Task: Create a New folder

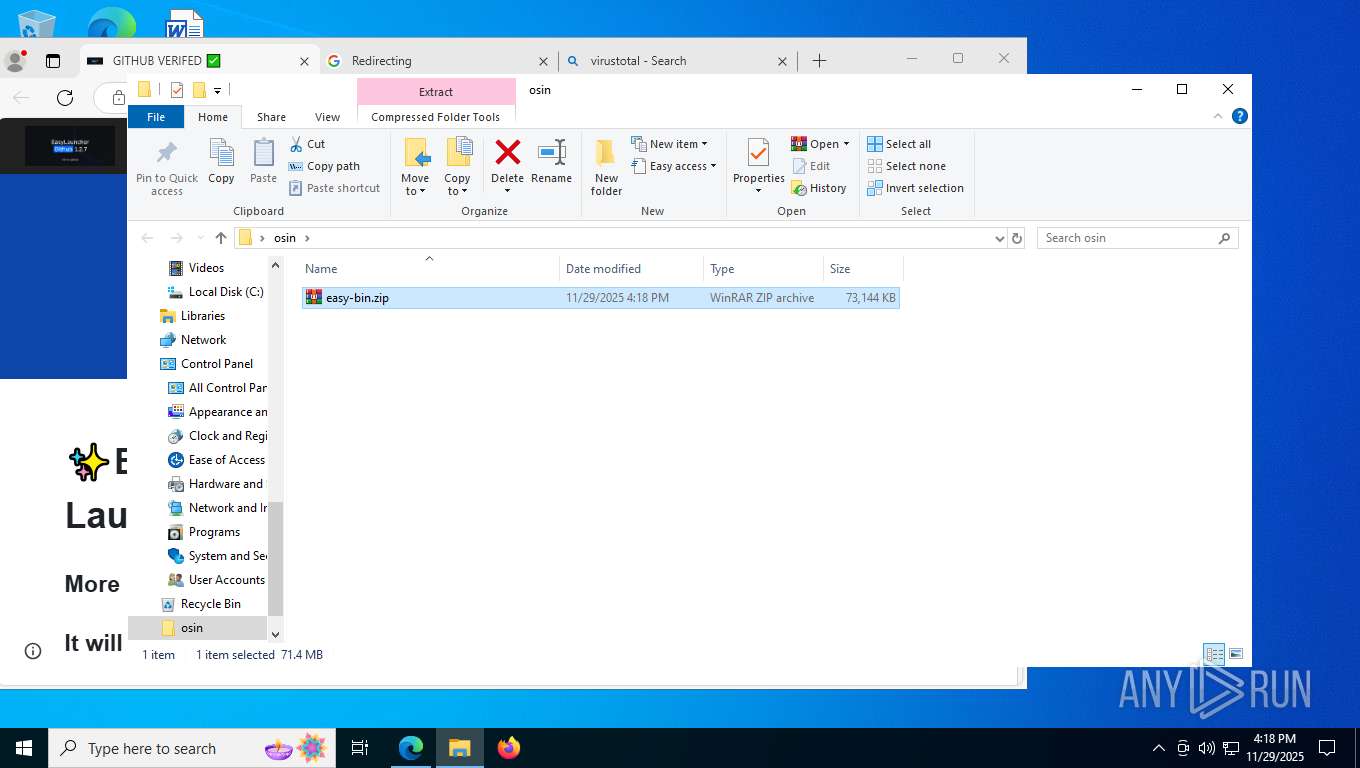Action: (606, 167)
